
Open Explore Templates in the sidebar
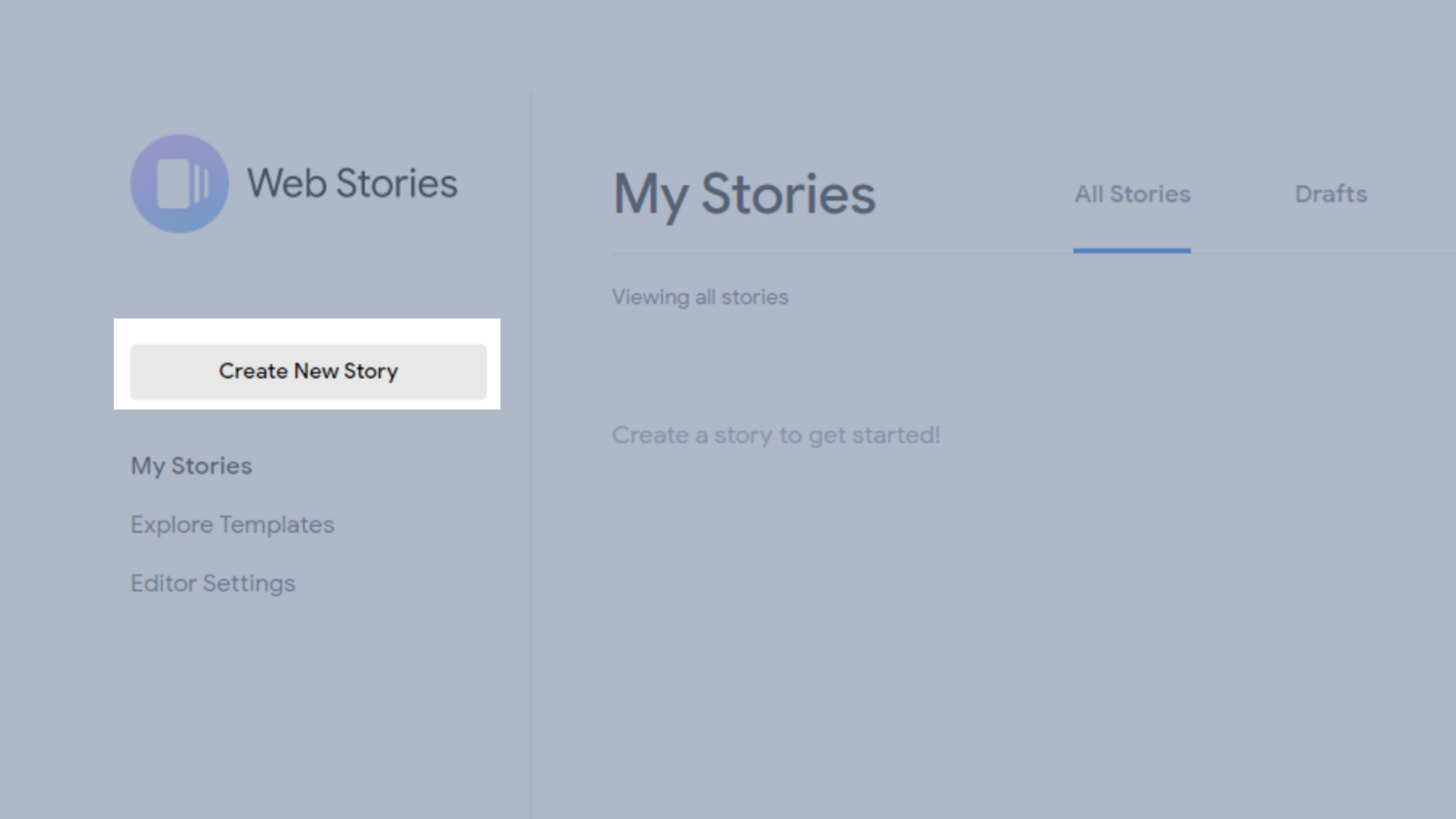pyautogui.click(x=232, y=525)
